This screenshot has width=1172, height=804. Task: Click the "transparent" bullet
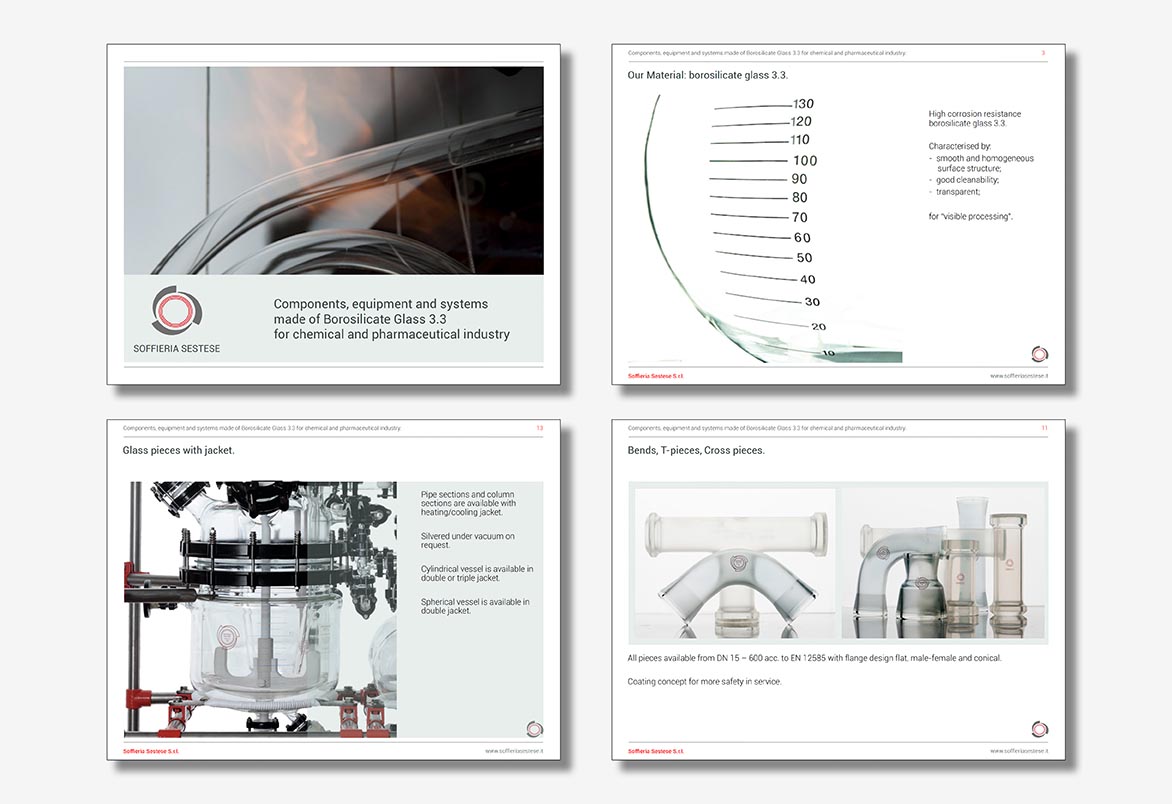coord(954,192)
